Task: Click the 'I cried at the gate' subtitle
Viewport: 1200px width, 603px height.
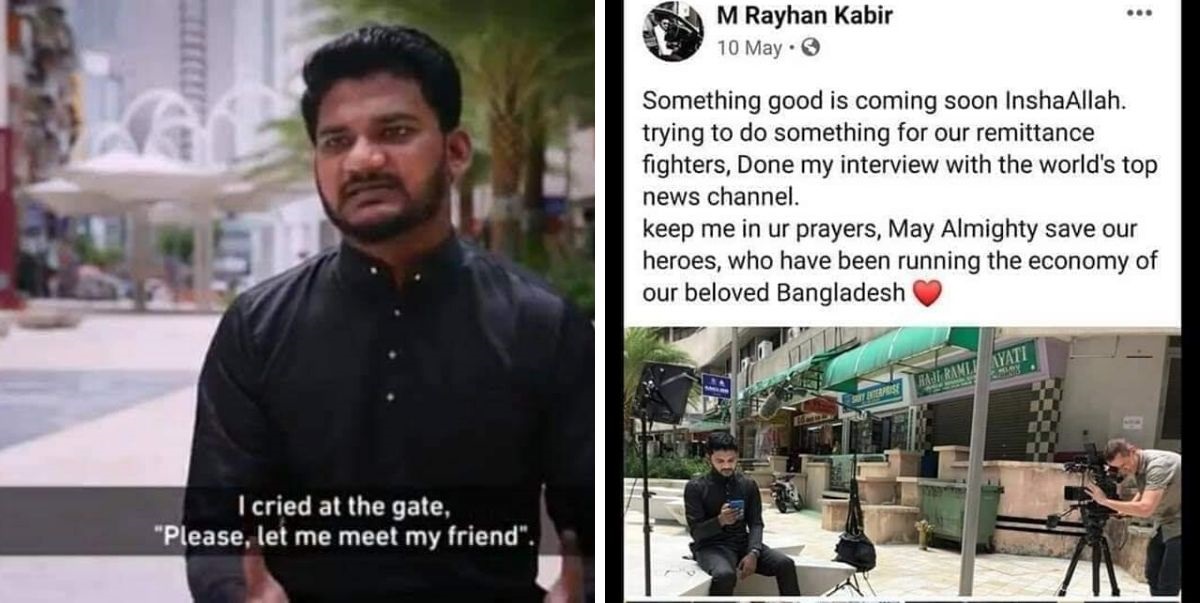Action: click(346, 509)
